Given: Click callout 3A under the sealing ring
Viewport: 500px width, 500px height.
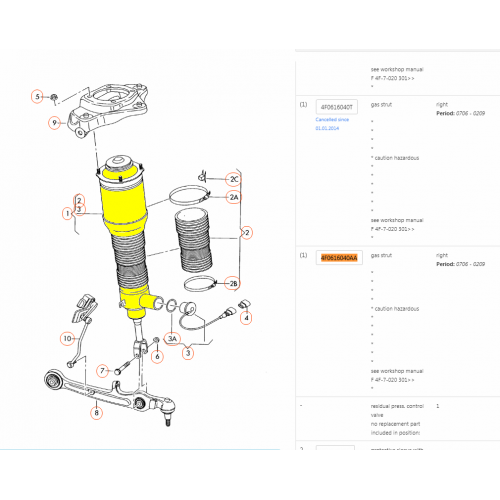Looking at the screenshot, I should pyautogui.click(x=172, y=339).
